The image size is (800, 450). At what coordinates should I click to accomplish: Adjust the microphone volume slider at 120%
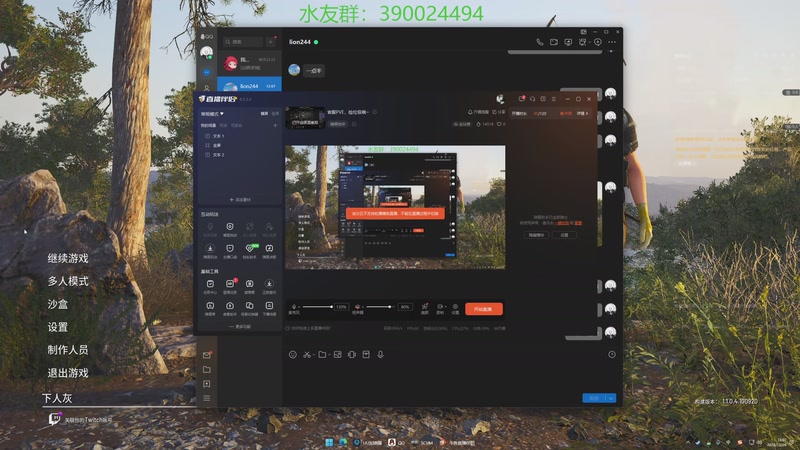point(317,307)
